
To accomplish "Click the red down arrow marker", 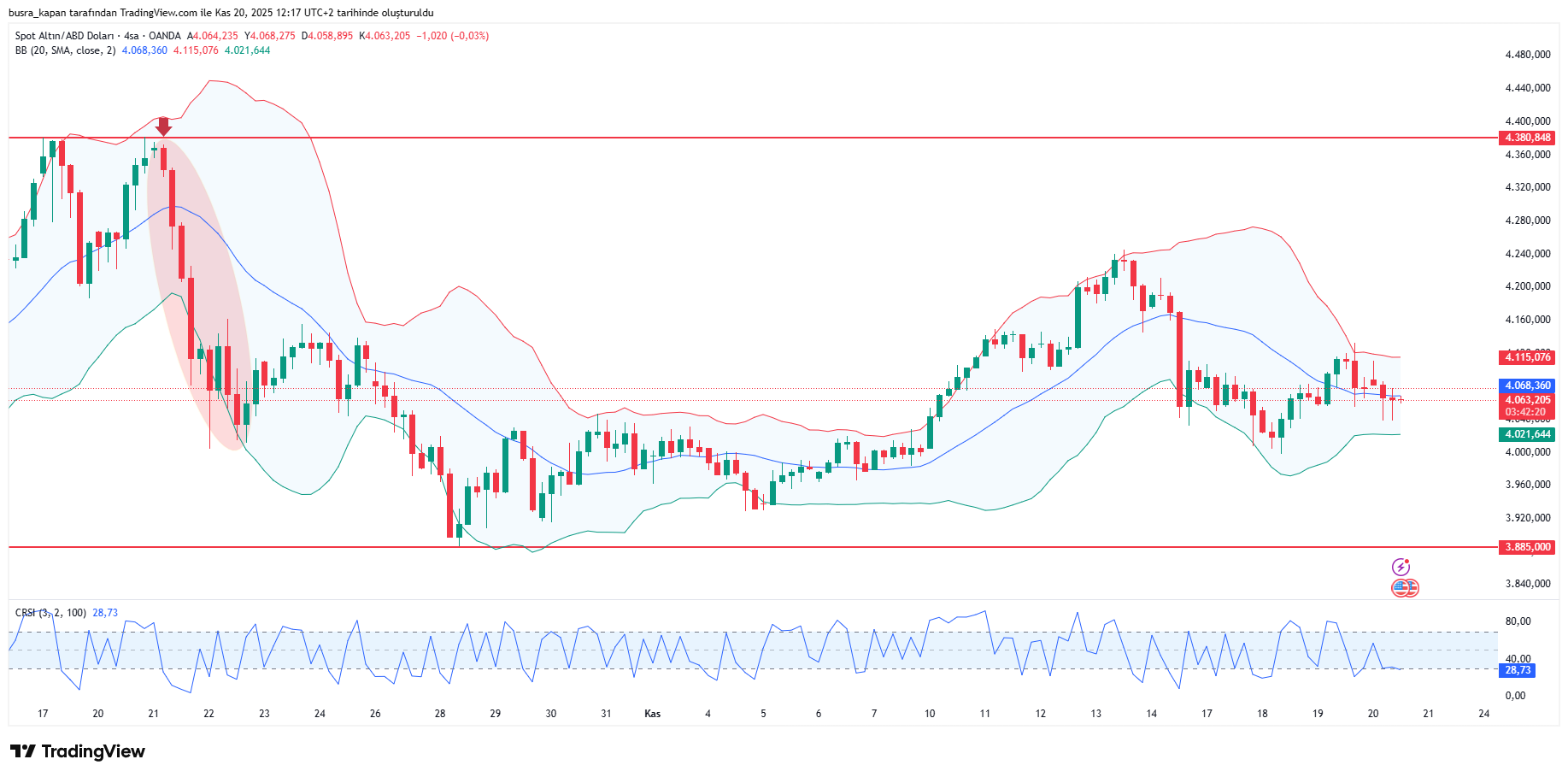I will (163, 127).
